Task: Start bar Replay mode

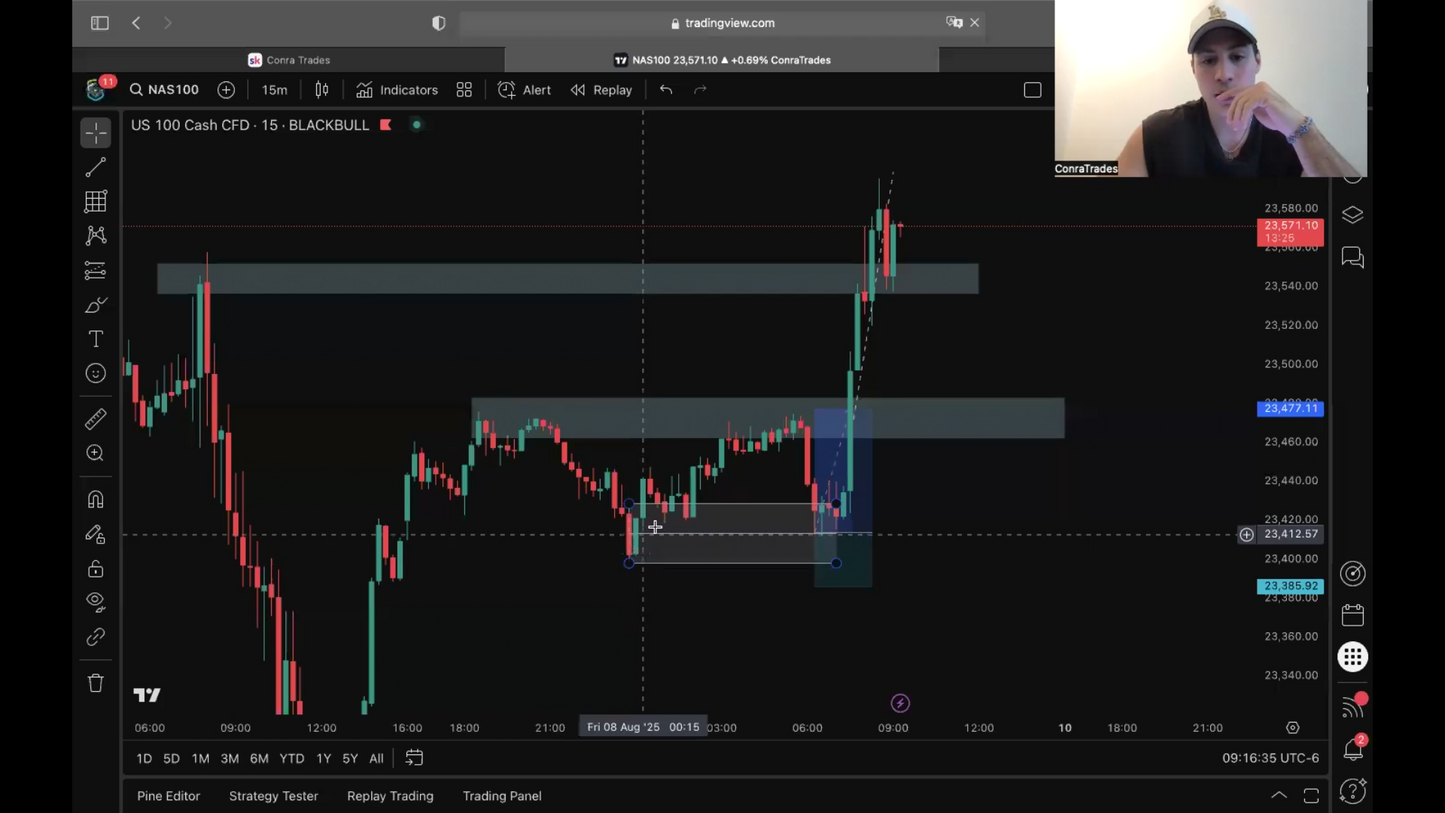Action: [602, 90]
